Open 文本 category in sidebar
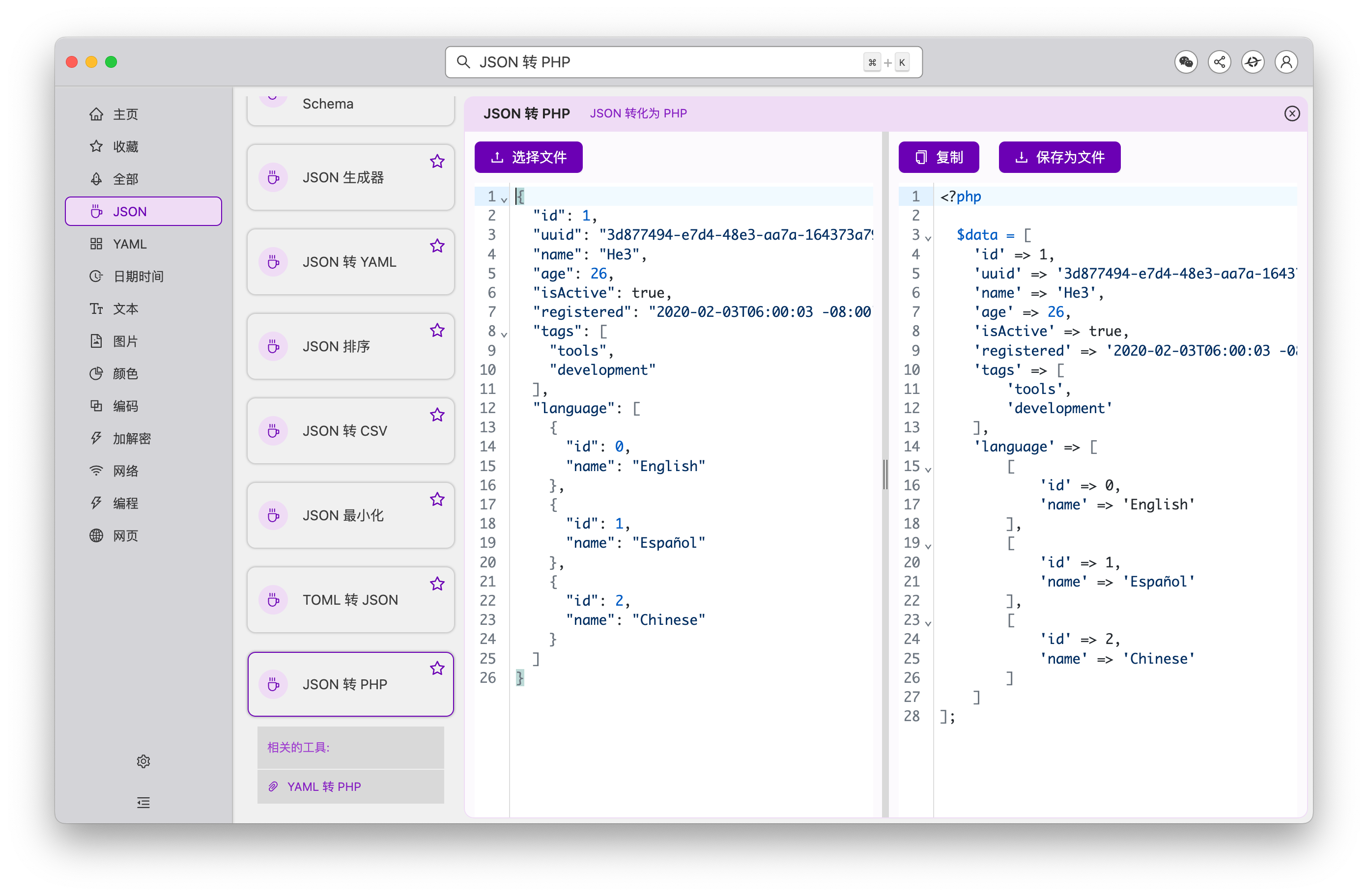 point(143,308)
